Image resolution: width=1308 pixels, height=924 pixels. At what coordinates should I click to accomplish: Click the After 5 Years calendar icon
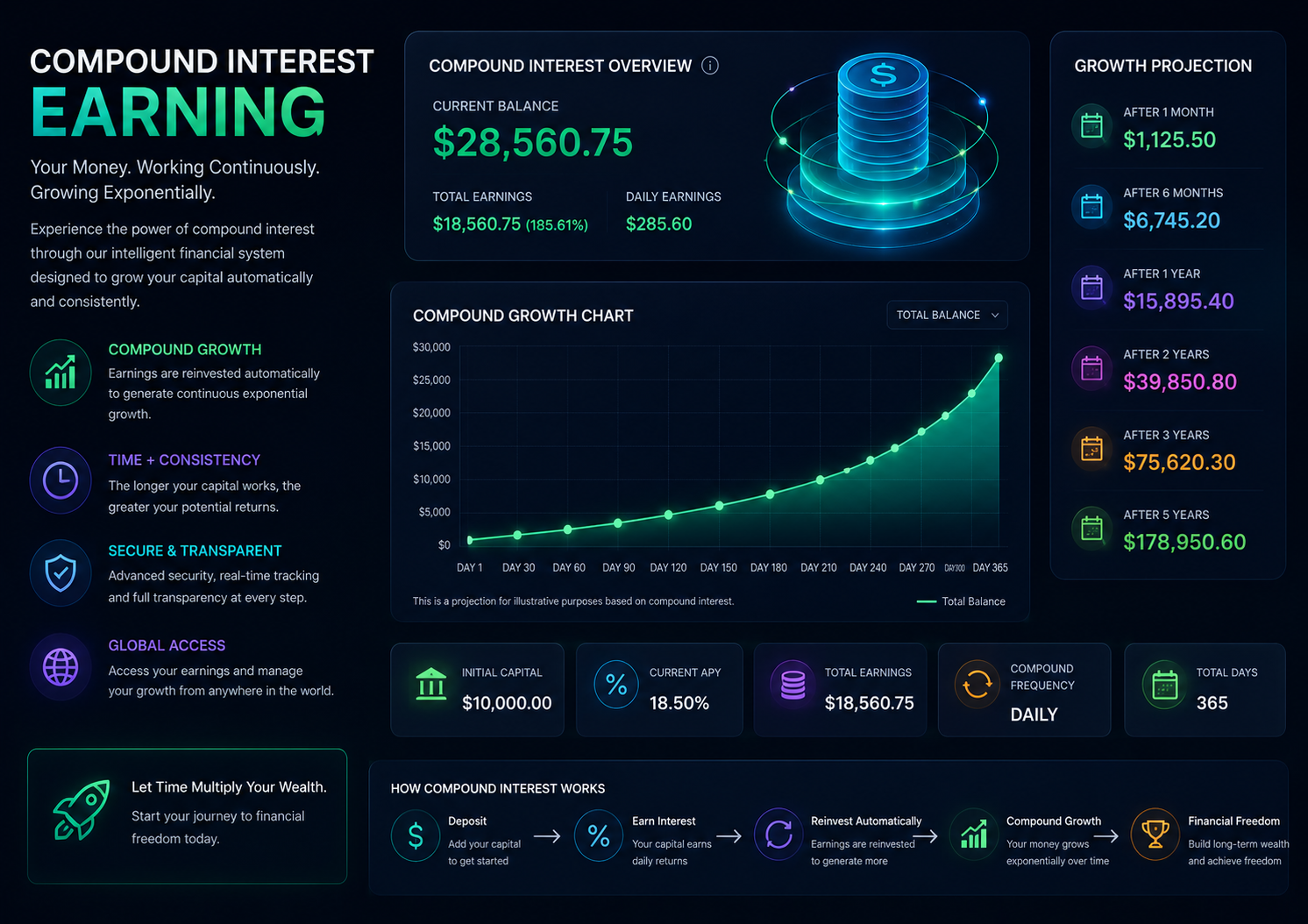[1091, 529]
